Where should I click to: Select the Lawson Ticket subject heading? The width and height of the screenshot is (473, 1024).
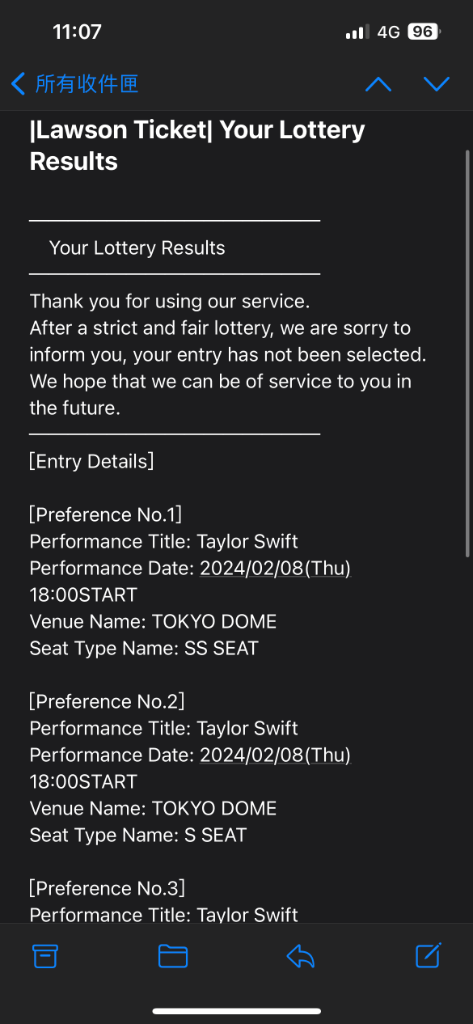click(x=197, y=145)
